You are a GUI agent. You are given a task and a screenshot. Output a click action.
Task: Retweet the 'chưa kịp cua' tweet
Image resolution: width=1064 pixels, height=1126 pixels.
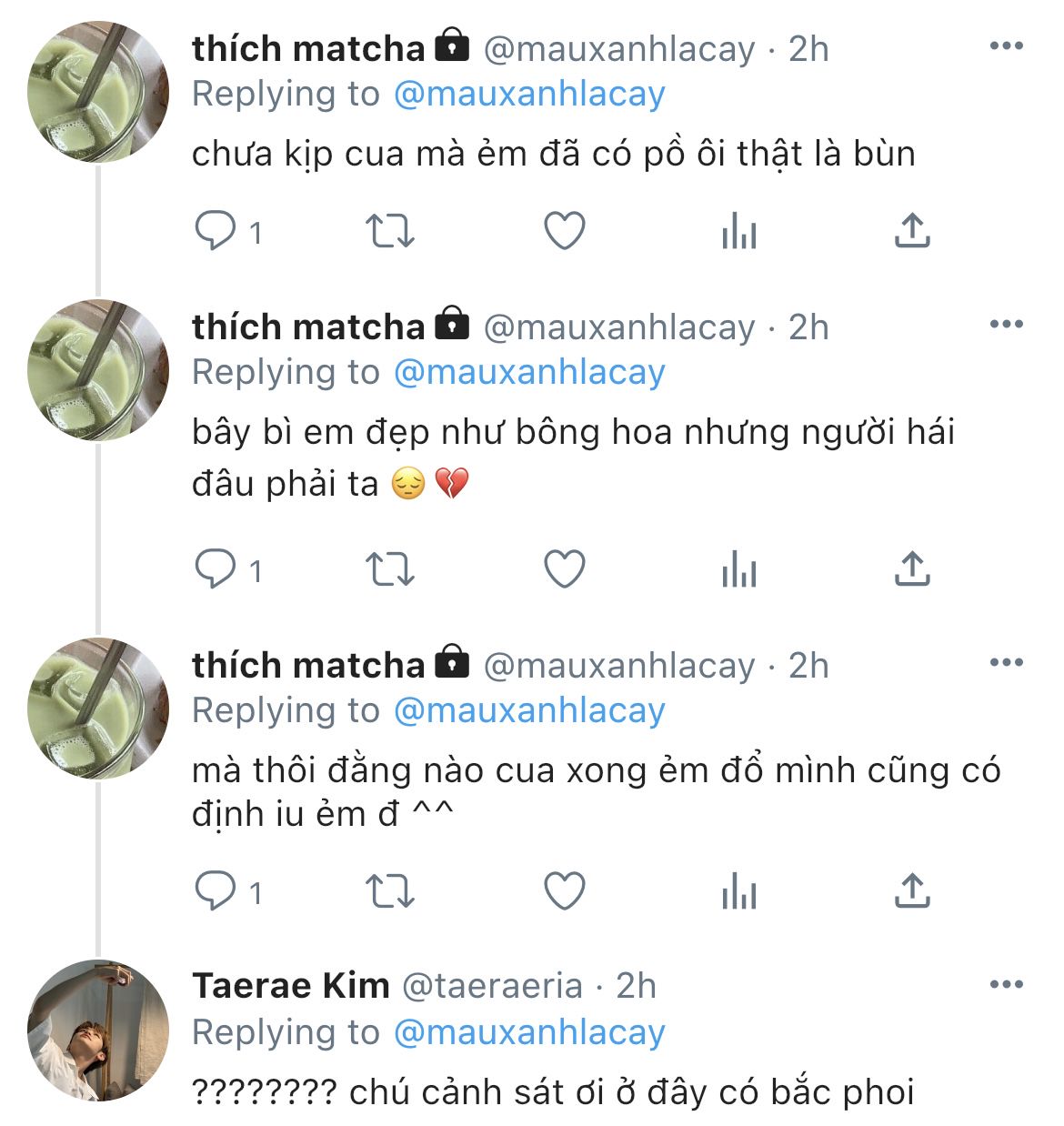tap(390, 231)
